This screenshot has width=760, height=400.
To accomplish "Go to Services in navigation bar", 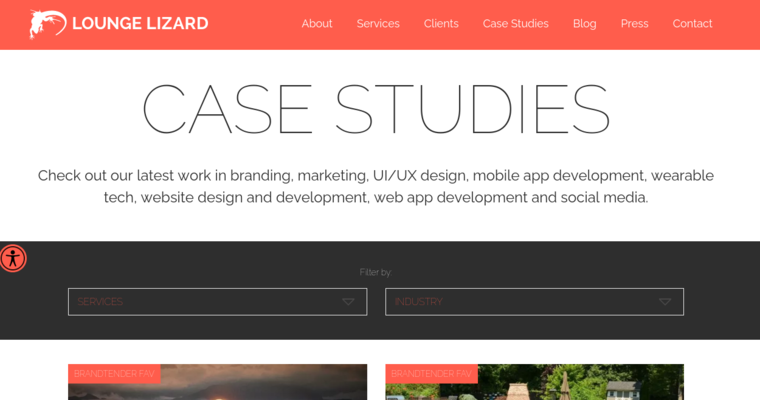I will click(x=378, y=24).
